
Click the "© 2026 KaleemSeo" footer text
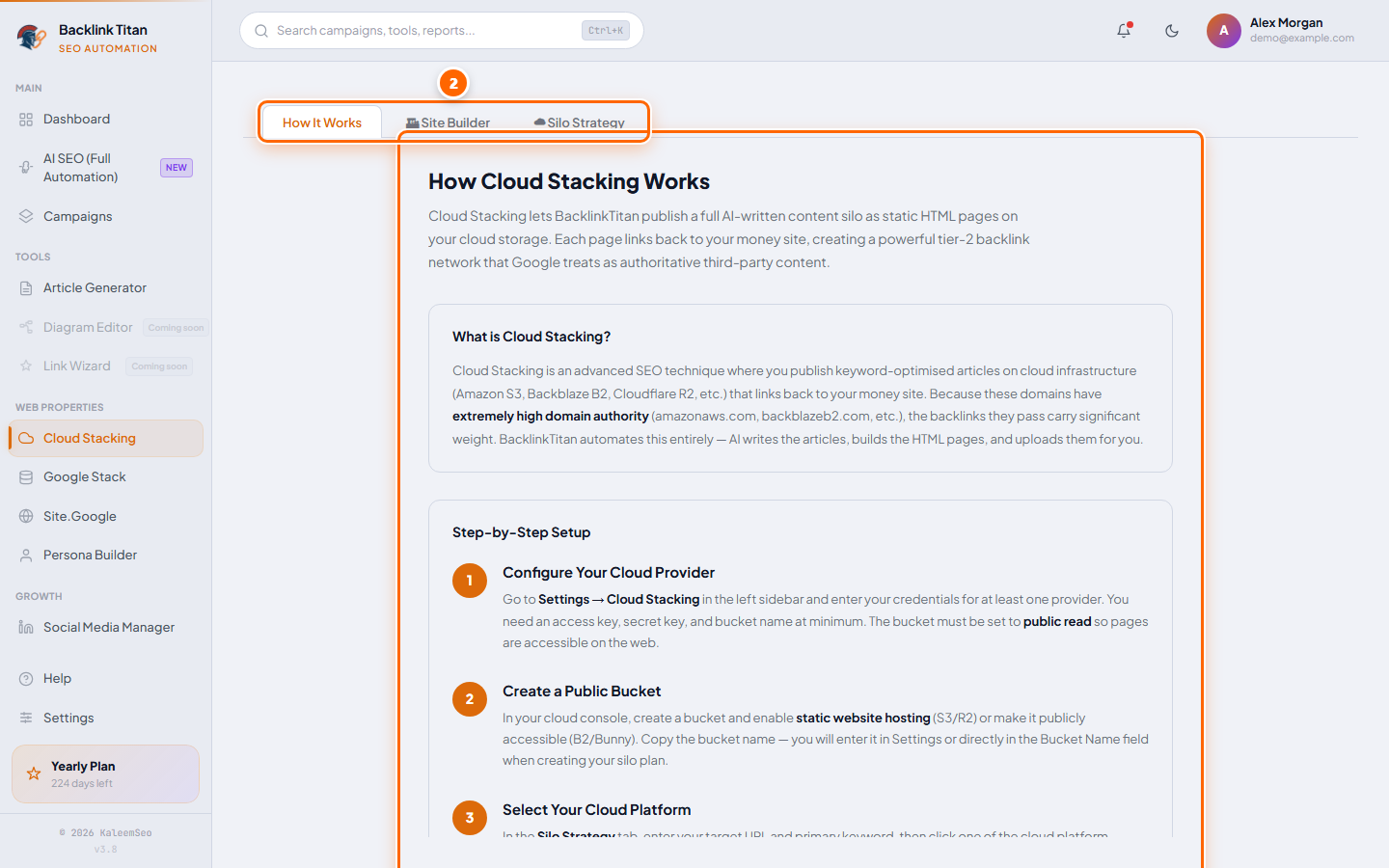tap(105, 833)
